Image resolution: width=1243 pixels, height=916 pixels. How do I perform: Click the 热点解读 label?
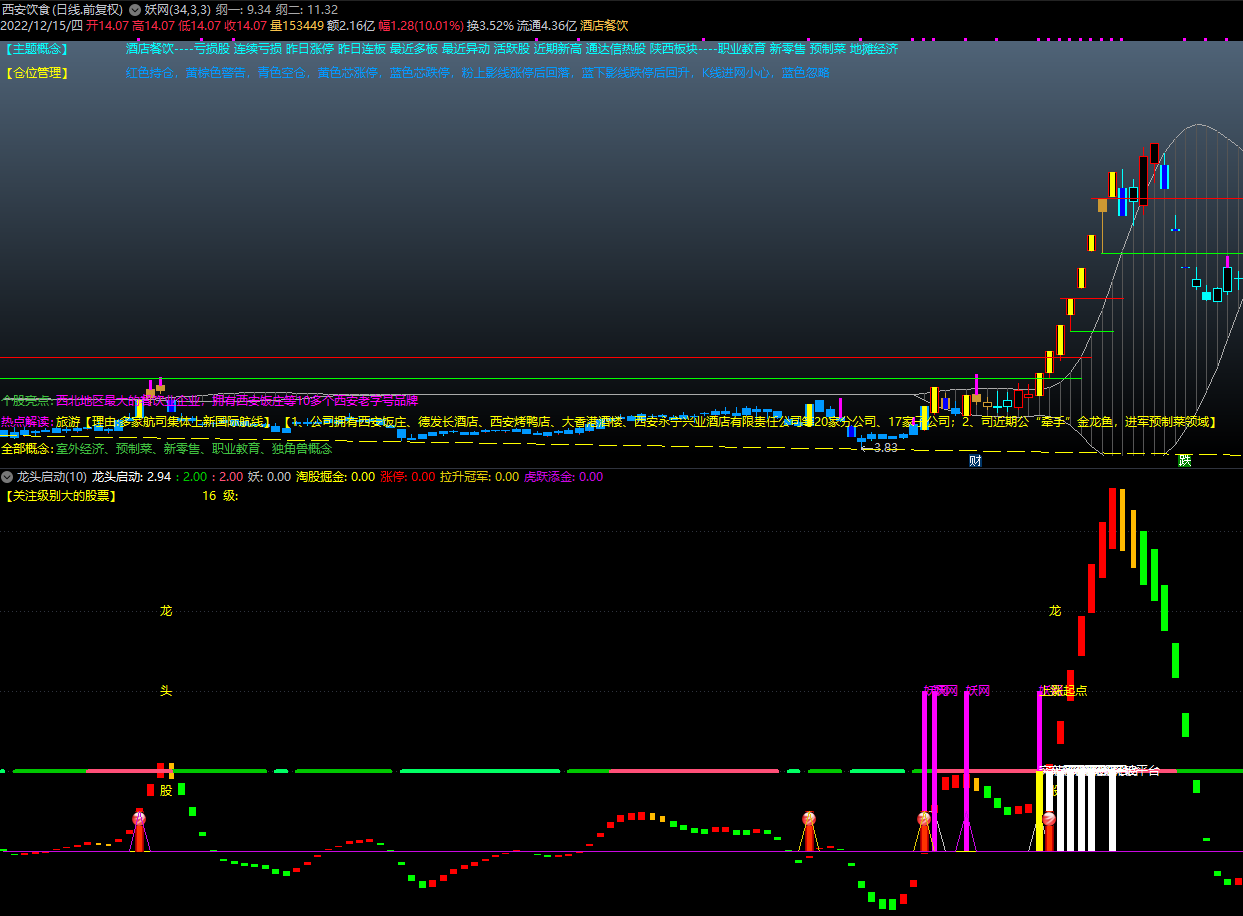26,422
